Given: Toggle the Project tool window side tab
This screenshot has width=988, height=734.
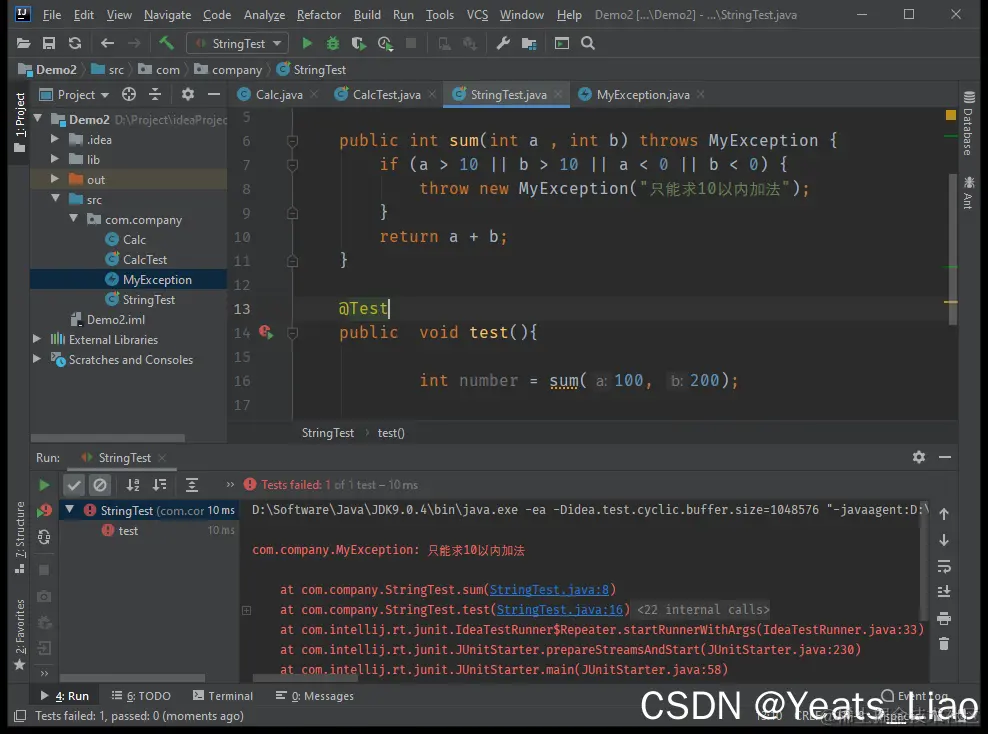Looking at the screenshot, I should point(20,122).
